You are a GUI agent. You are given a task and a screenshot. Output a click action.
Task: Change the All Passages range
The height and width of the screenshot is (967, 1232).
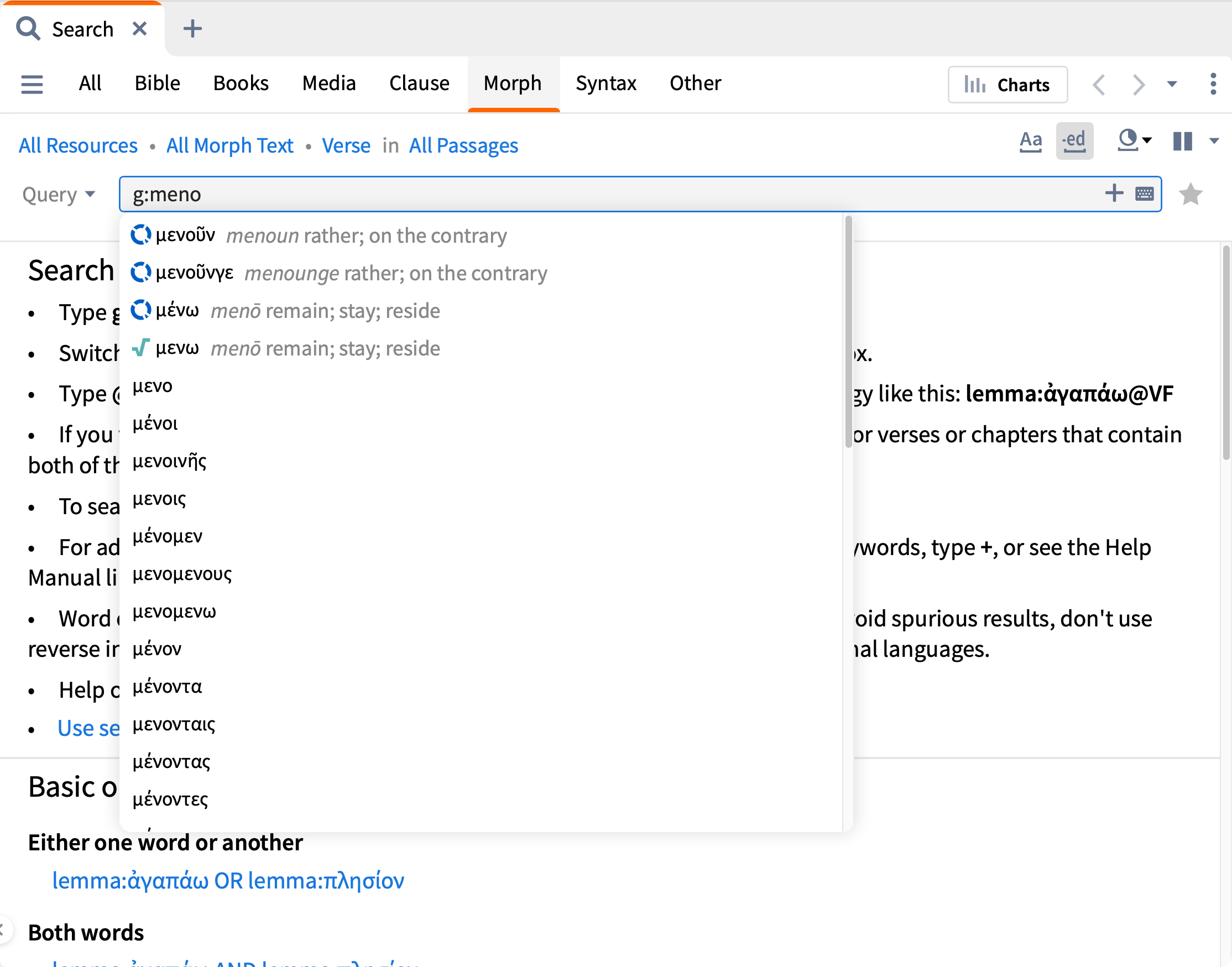click(464, 145)
